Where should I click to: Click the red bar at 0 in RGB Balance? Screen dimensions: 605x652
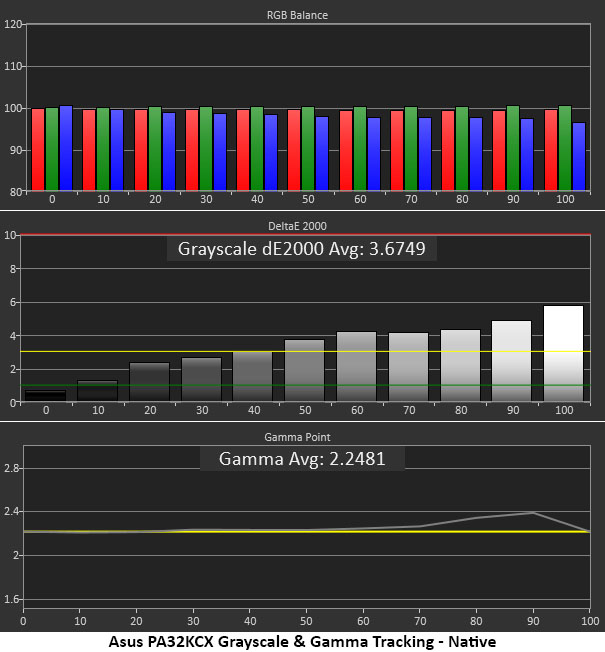[38, 149]
